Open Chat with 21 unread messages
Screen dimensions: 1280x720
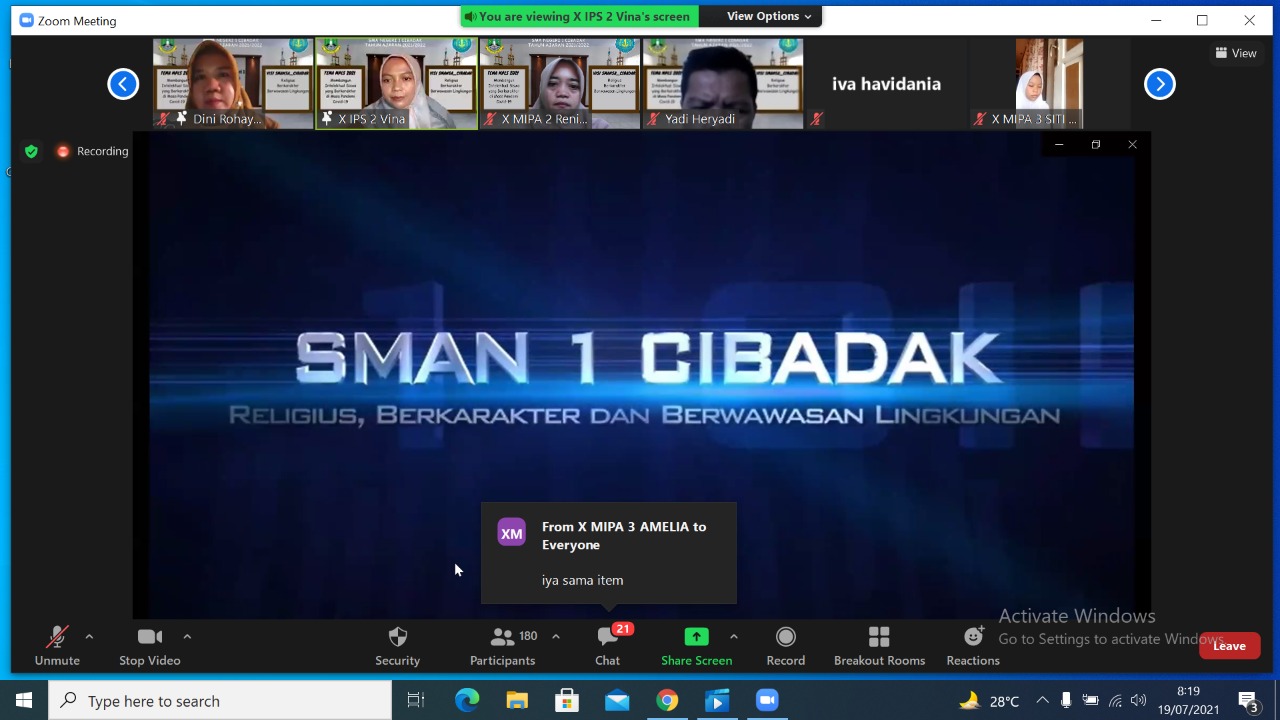(608, 646)
